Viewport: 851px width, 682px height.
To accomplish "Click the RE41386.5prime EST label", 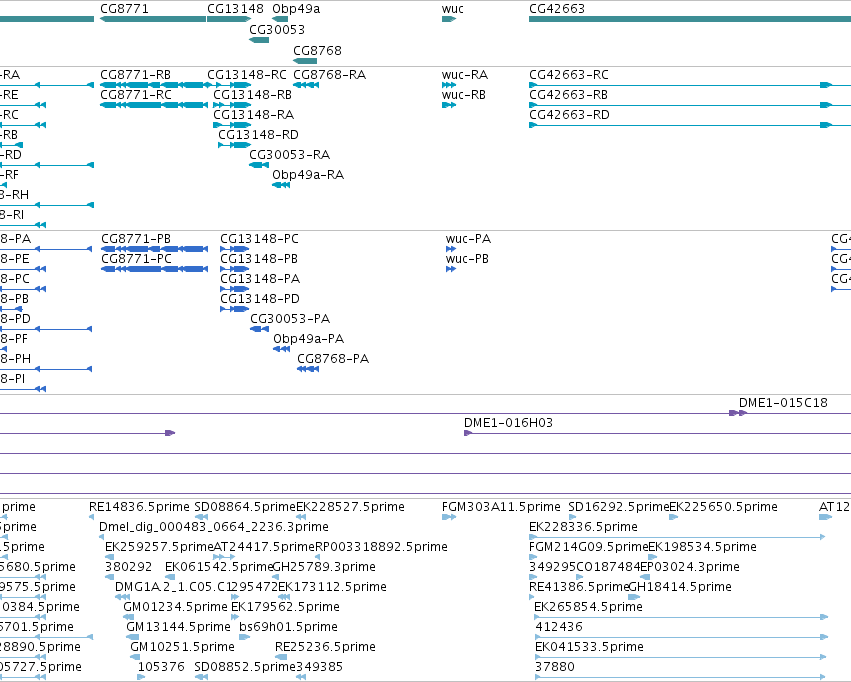I will tap(579, 587).
